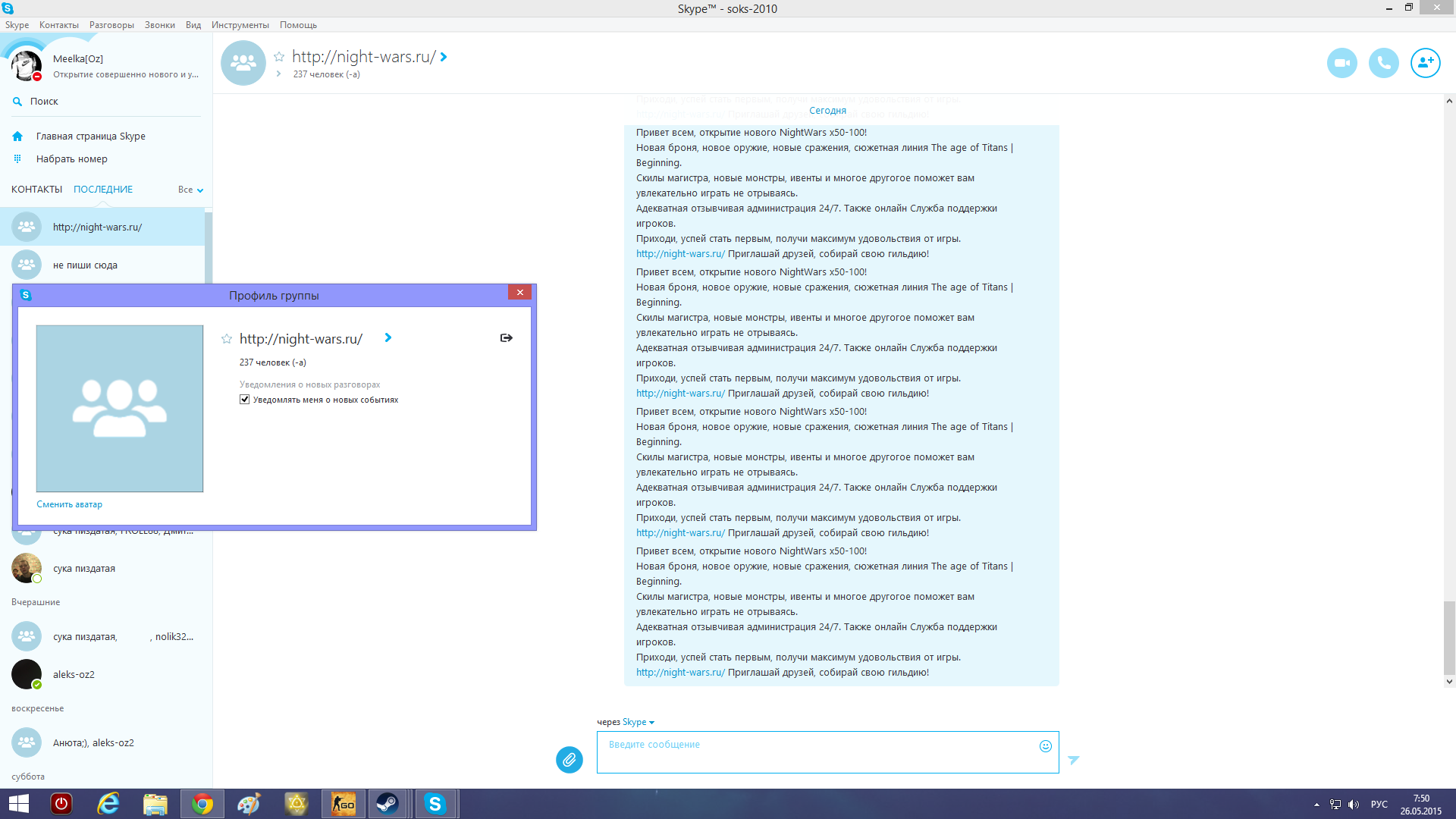Open Steam from the taskbar
The width and height of the screenshot is (1456, 819).
[x=388, y=804]
